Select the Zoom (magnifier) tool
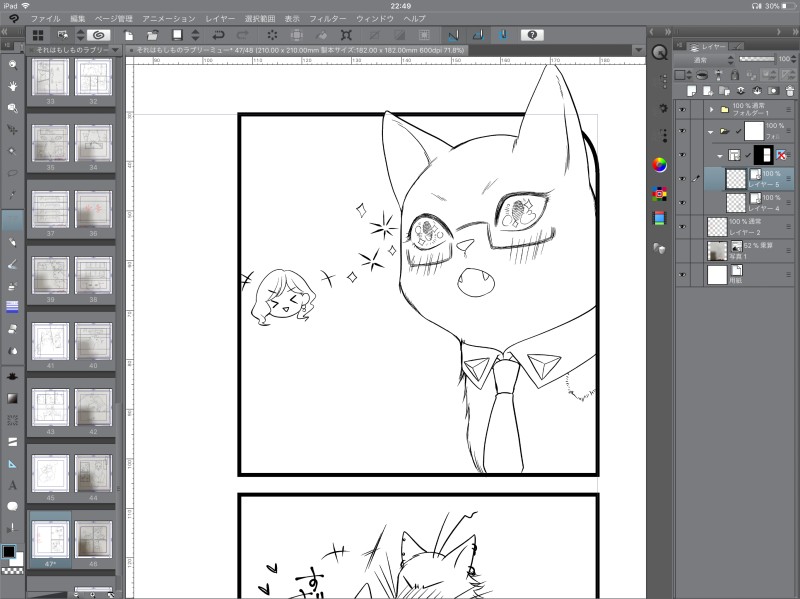The height and width of the screenshot is (599, 800). (13, 64)
